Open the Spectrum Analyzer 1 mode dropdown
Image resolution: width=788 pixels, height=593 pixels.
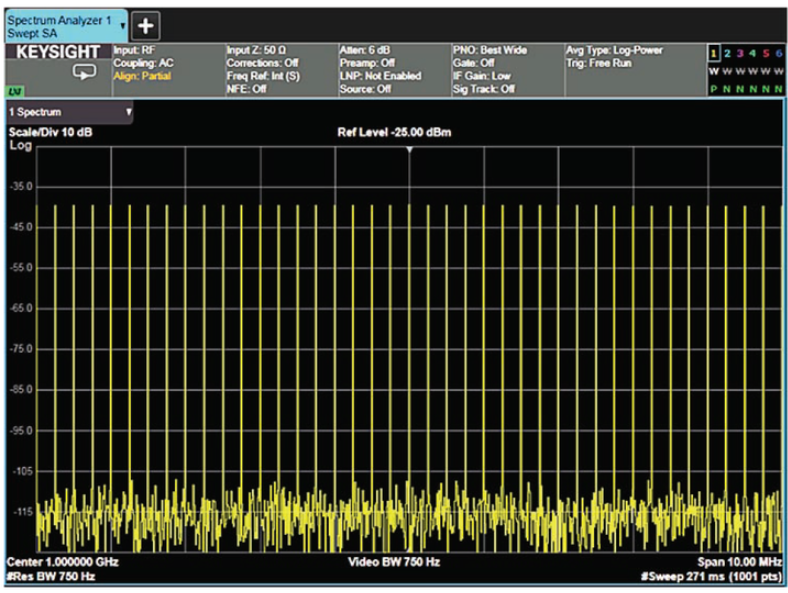122,26
